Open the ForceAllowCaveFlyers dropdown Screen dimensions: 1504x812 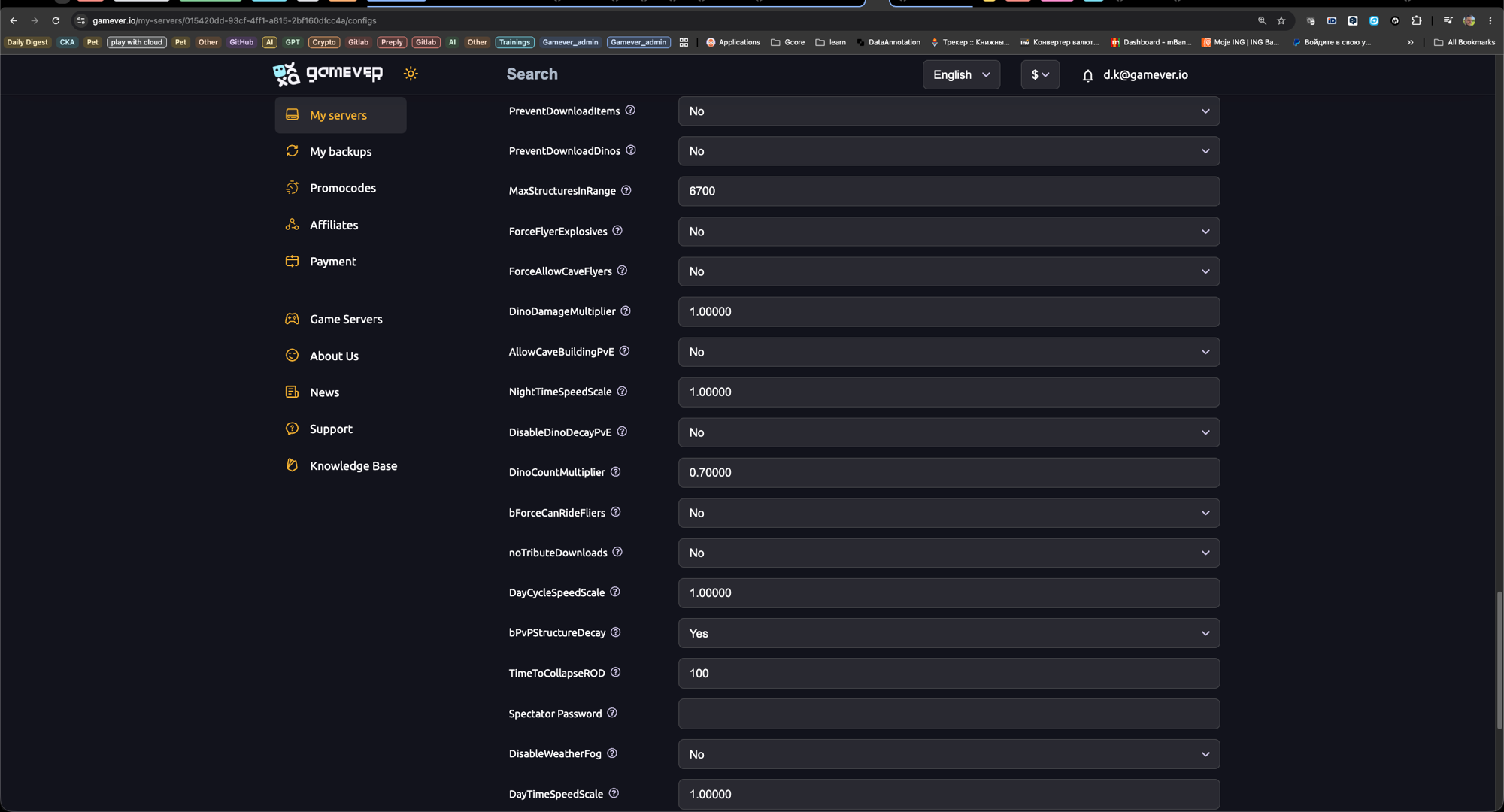click(948, 271)
